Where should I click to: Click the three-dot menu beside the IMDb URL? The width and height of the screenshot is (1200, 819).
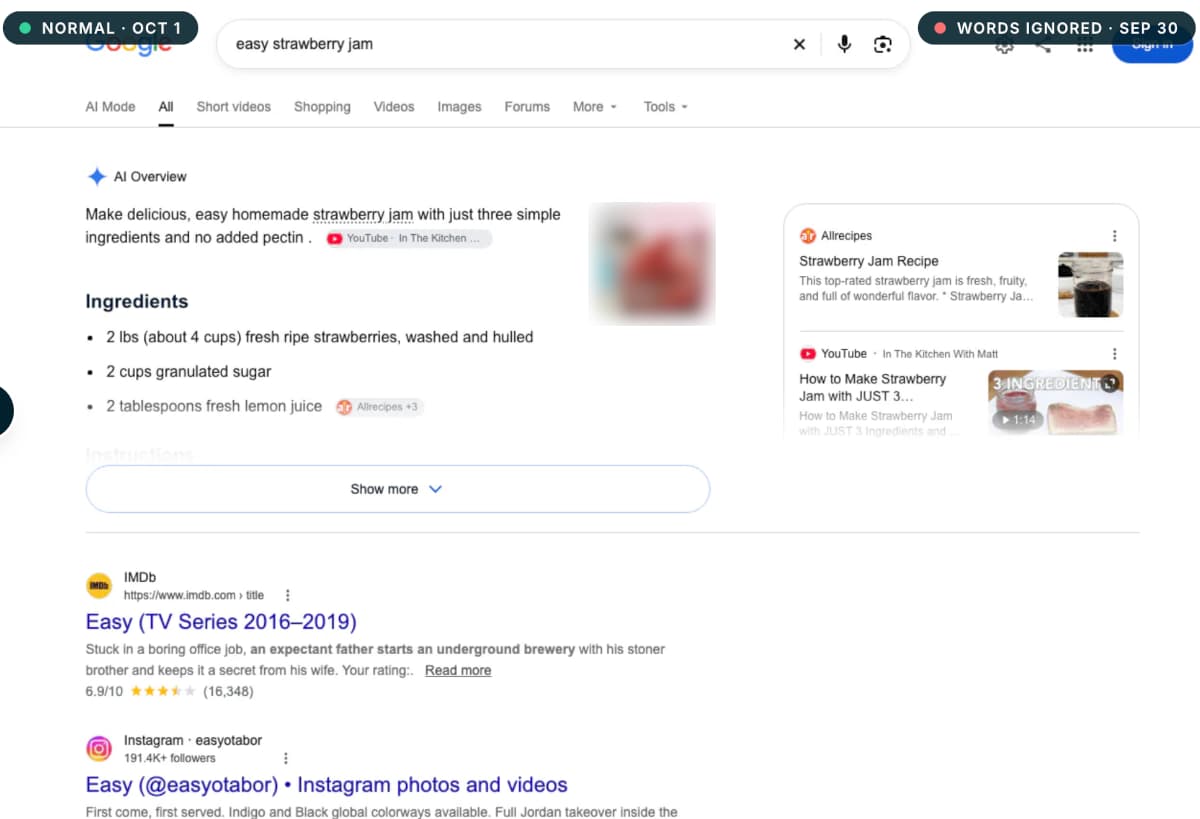(x=287, y=595)
